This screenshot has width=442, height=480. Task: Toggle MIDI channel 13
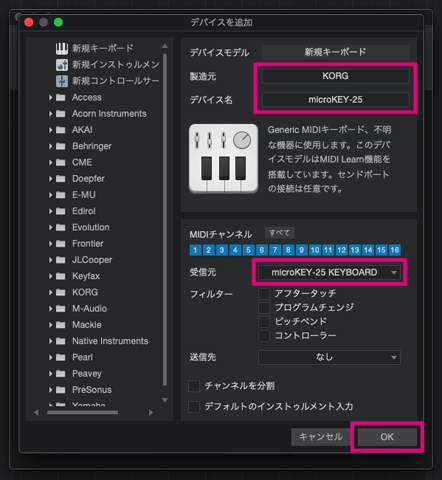click(x=355, y=250)
